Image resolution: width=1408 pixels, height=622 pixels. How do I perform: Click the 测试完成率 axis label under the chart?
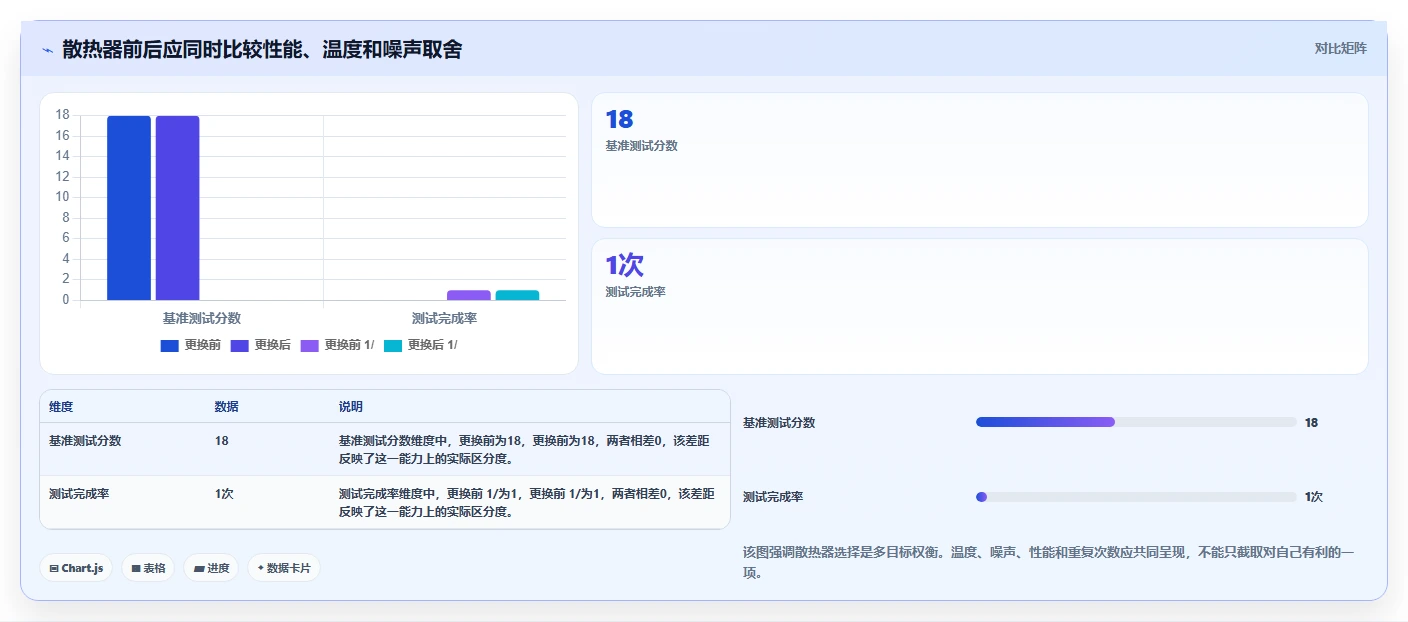pos(444,318)
